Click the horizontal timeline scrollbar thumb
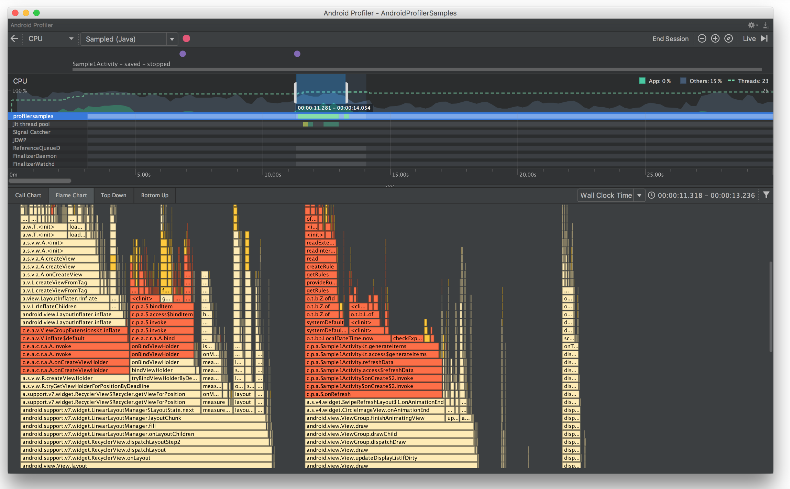The height and width of the screenshot is (489, 790). tap(40, 181)
